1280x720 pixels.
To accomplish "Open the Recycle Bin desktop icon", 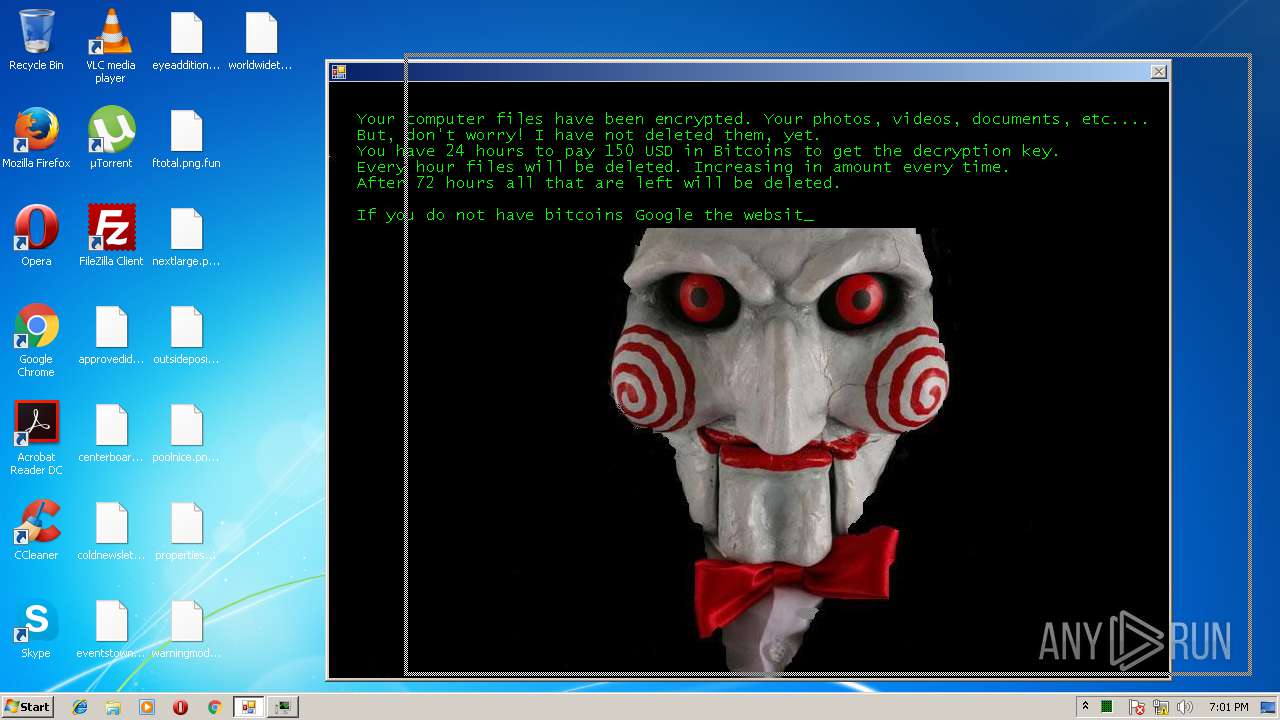I will (x=36, y=40).
